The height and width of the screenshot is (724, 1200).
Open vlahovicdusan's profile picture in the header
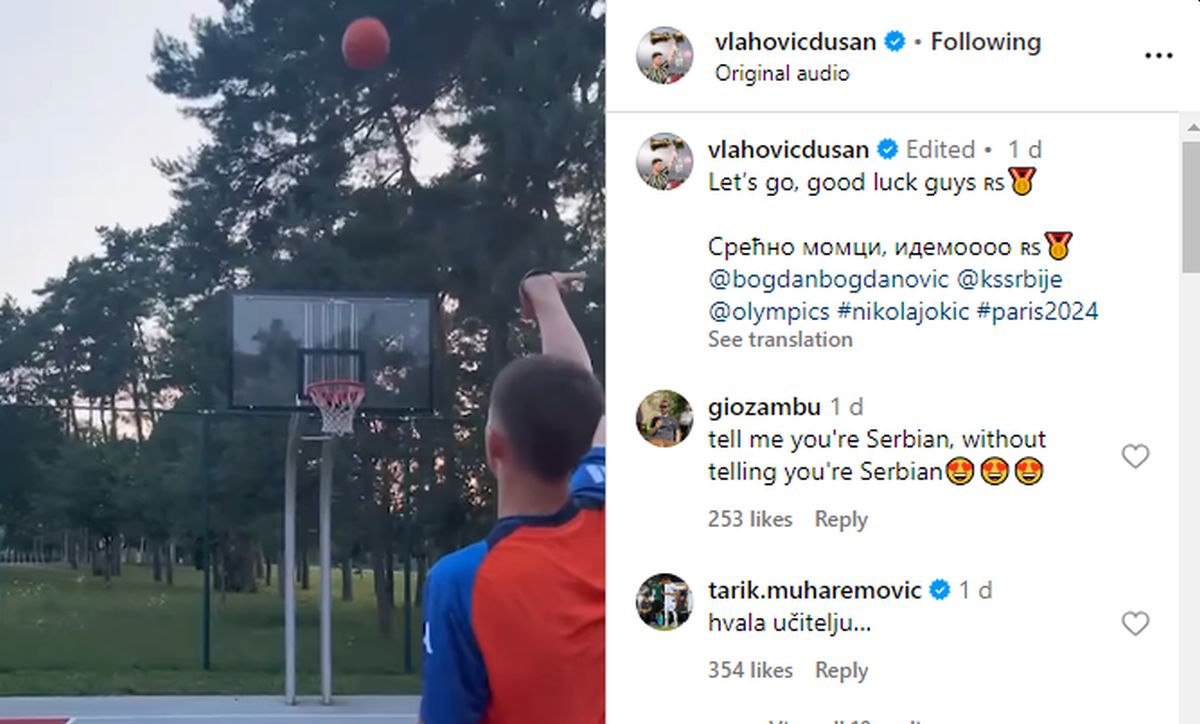tap(665, 55)
